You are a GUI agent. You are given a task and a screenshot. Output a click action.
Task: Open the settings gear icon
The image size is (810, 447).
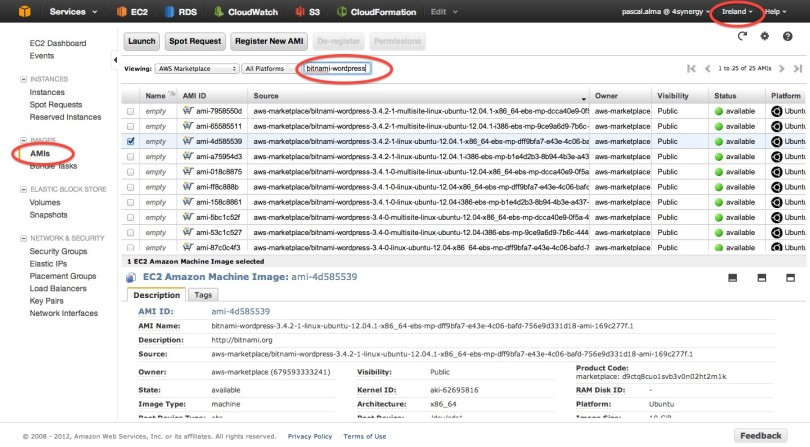765,36
